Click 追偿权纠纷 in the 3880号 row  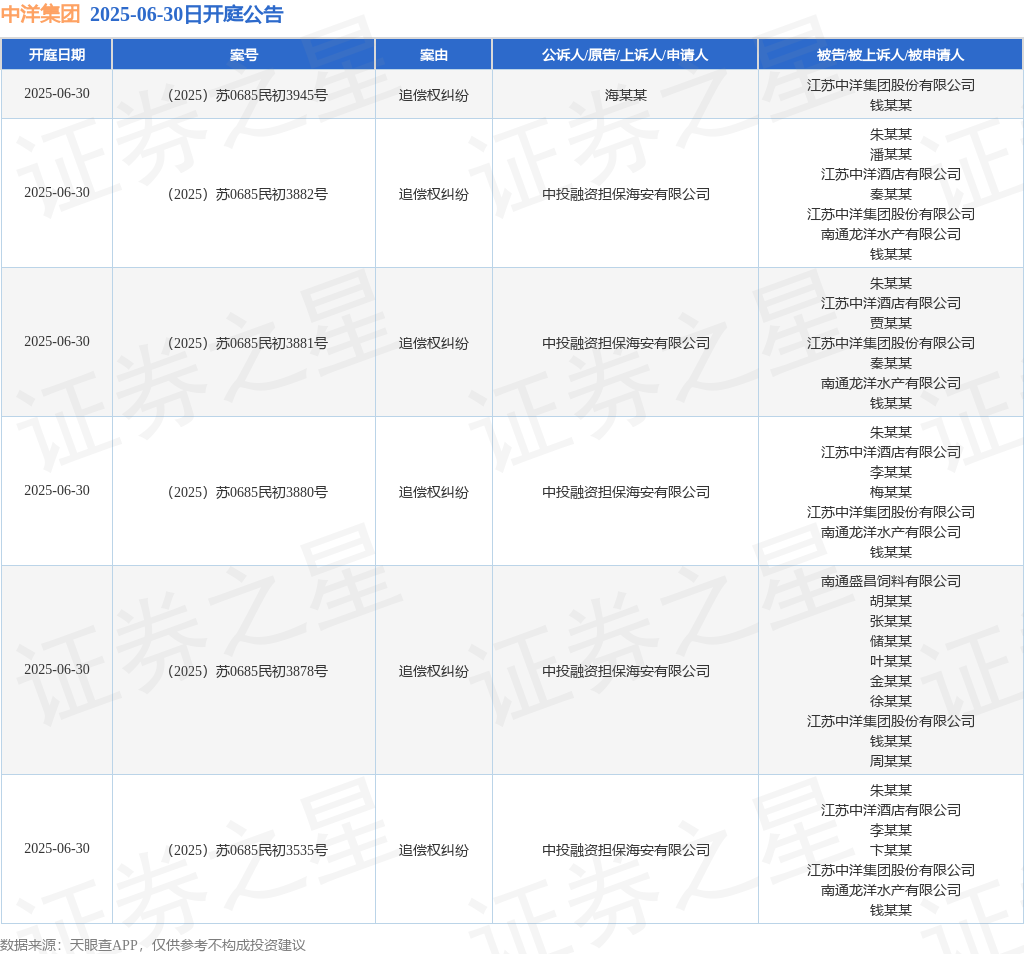click(434, 492)
